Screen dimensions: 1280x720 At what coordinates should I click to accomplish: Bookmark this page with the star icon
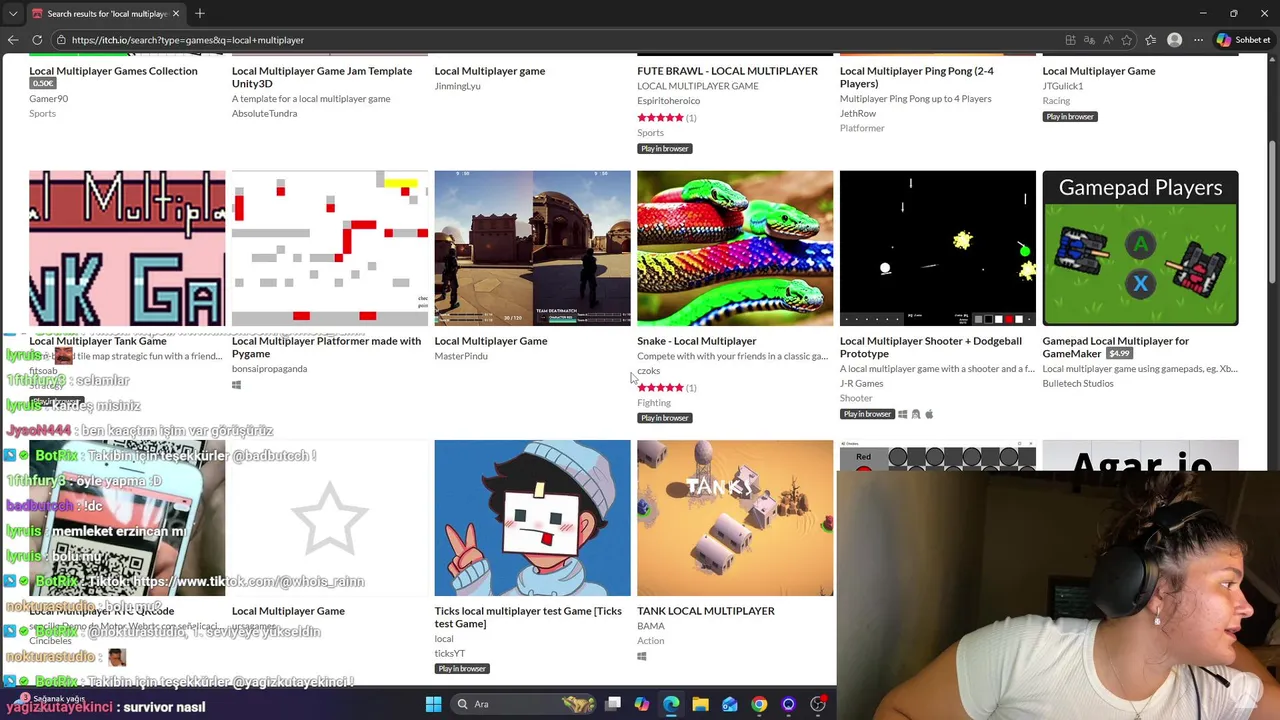(1127, 40)
